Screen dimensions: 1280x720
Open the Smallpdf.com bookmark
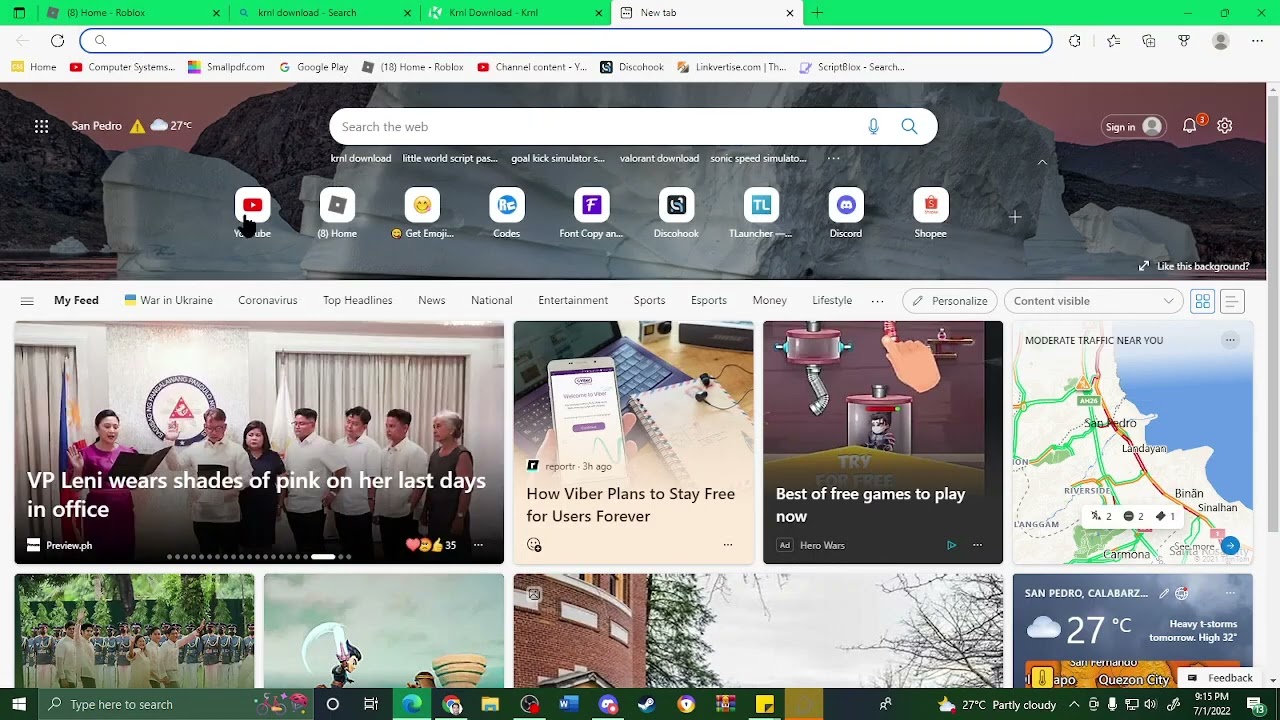pyautogui.click(x=226, y=67)
